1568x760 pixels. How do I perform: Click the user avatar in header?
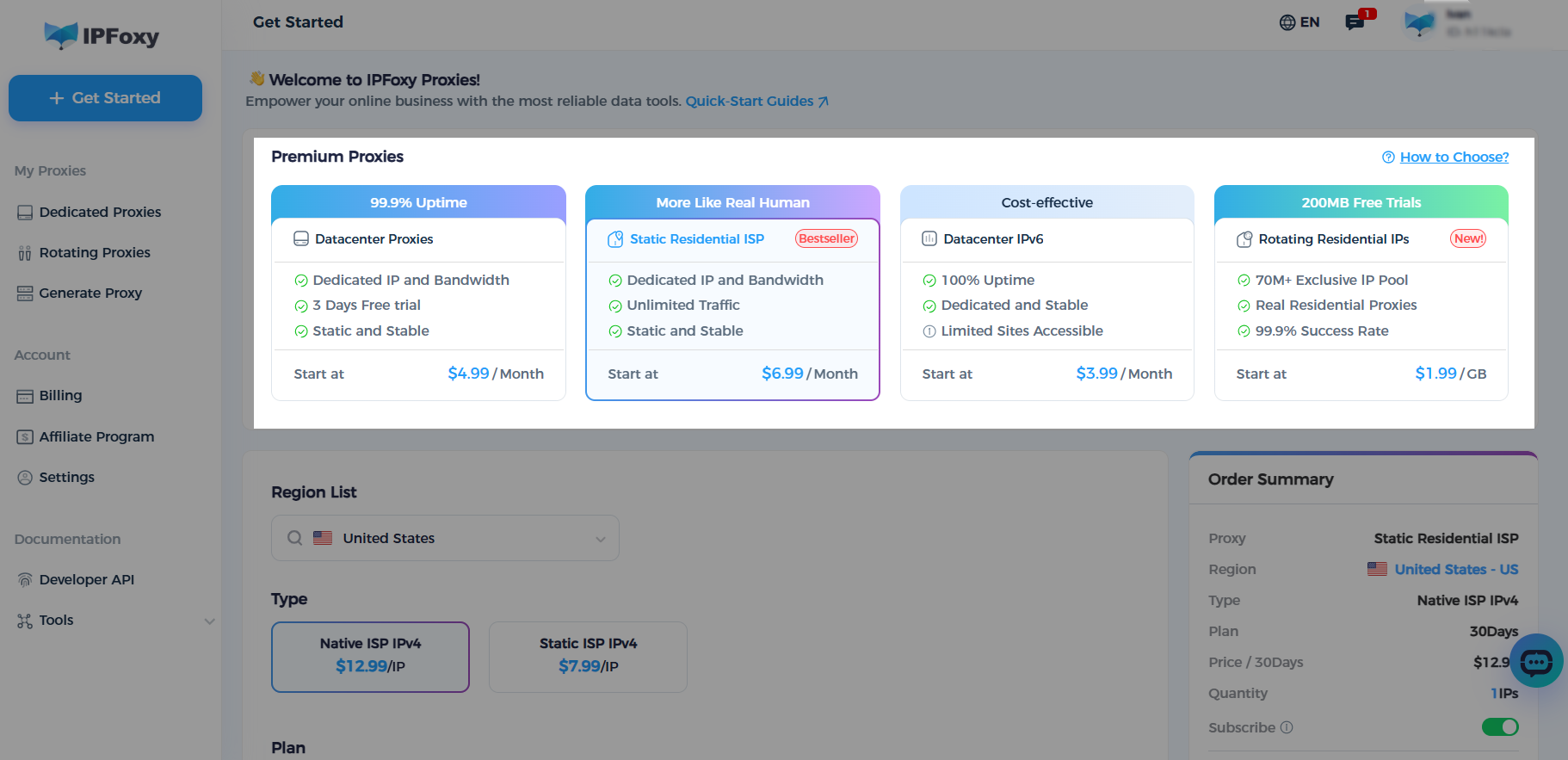coord(1419,23)
